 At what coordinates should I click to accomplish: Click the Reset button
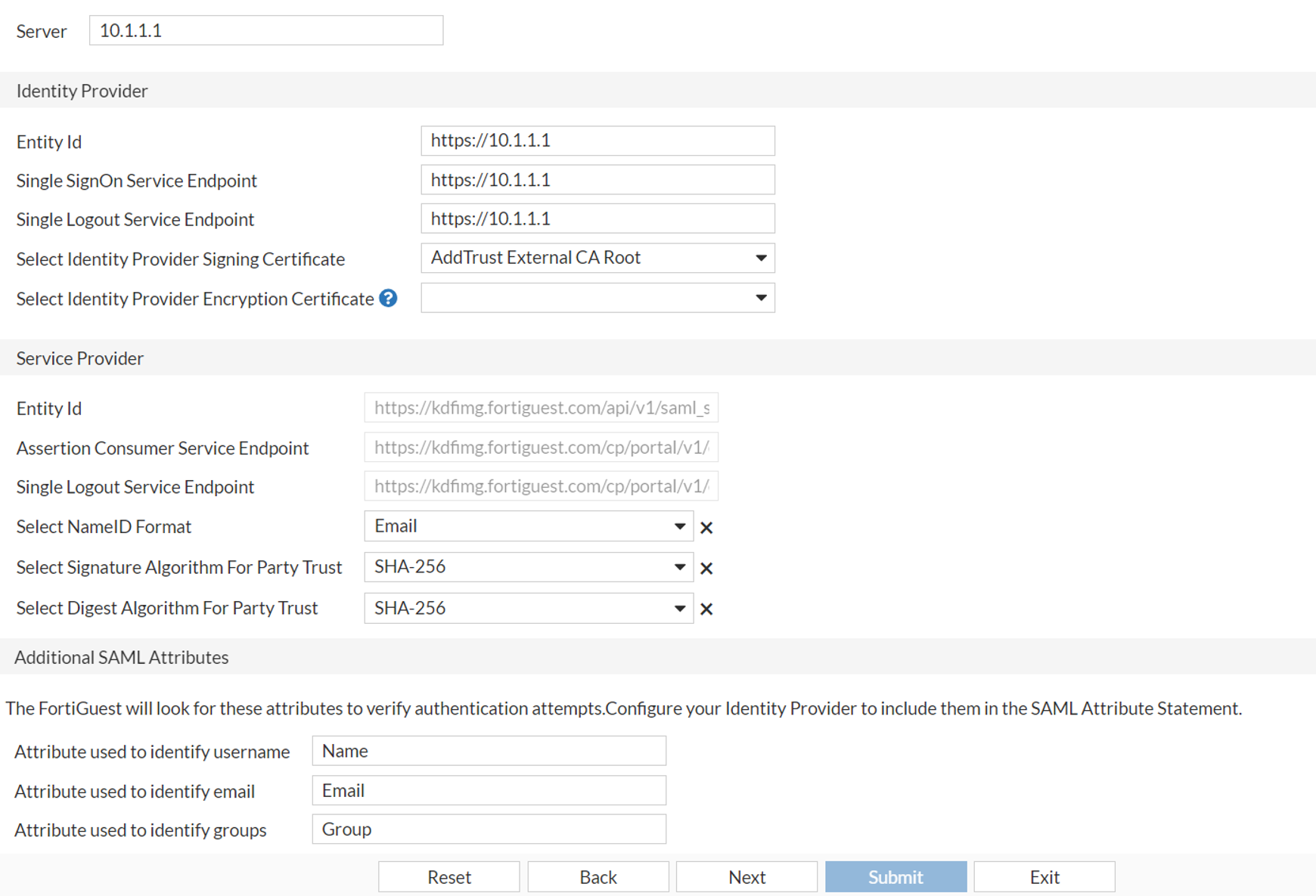(x=448, y=876)
